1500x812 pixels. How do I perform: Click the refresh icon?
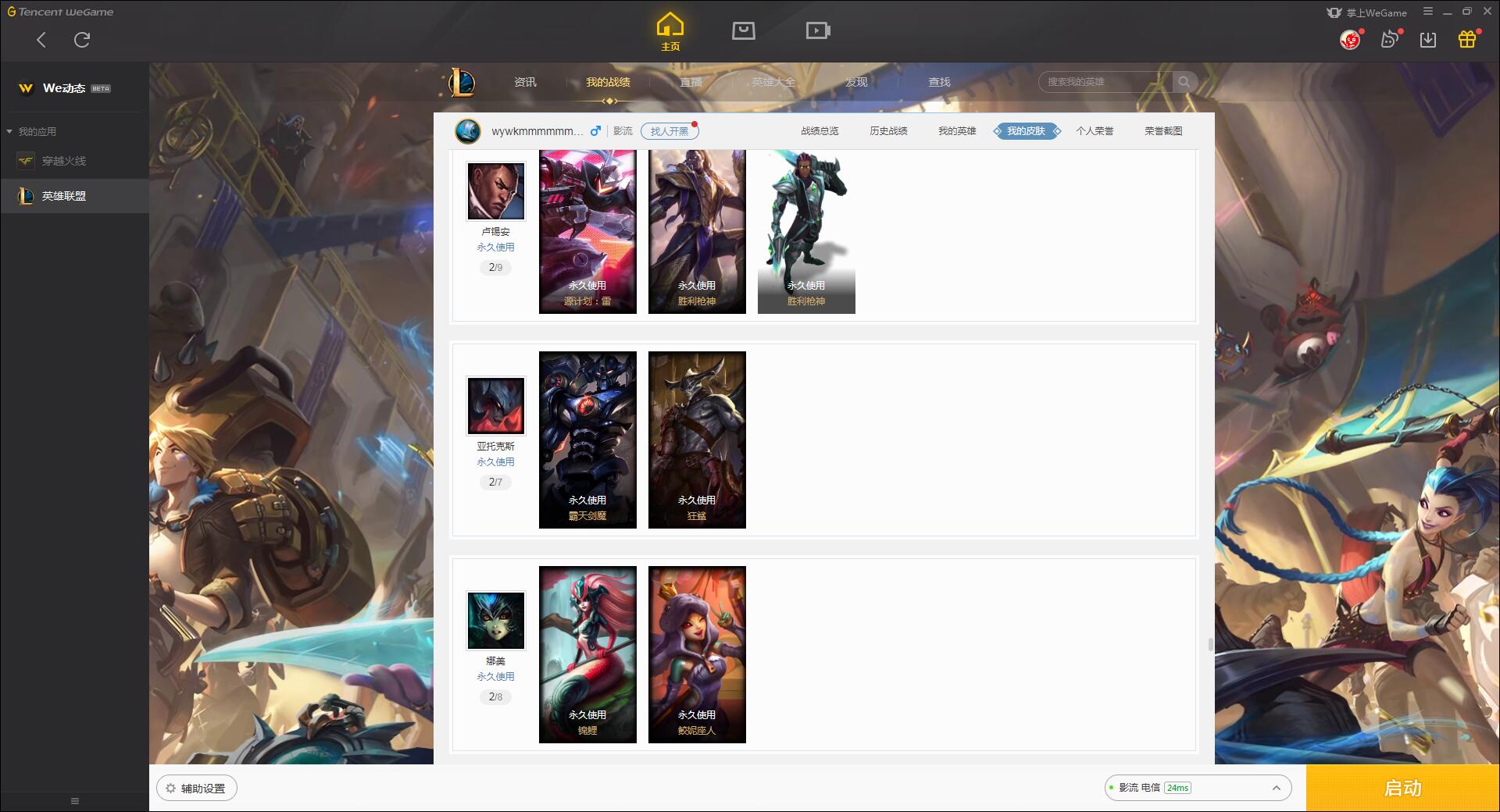tap(82, 40)
